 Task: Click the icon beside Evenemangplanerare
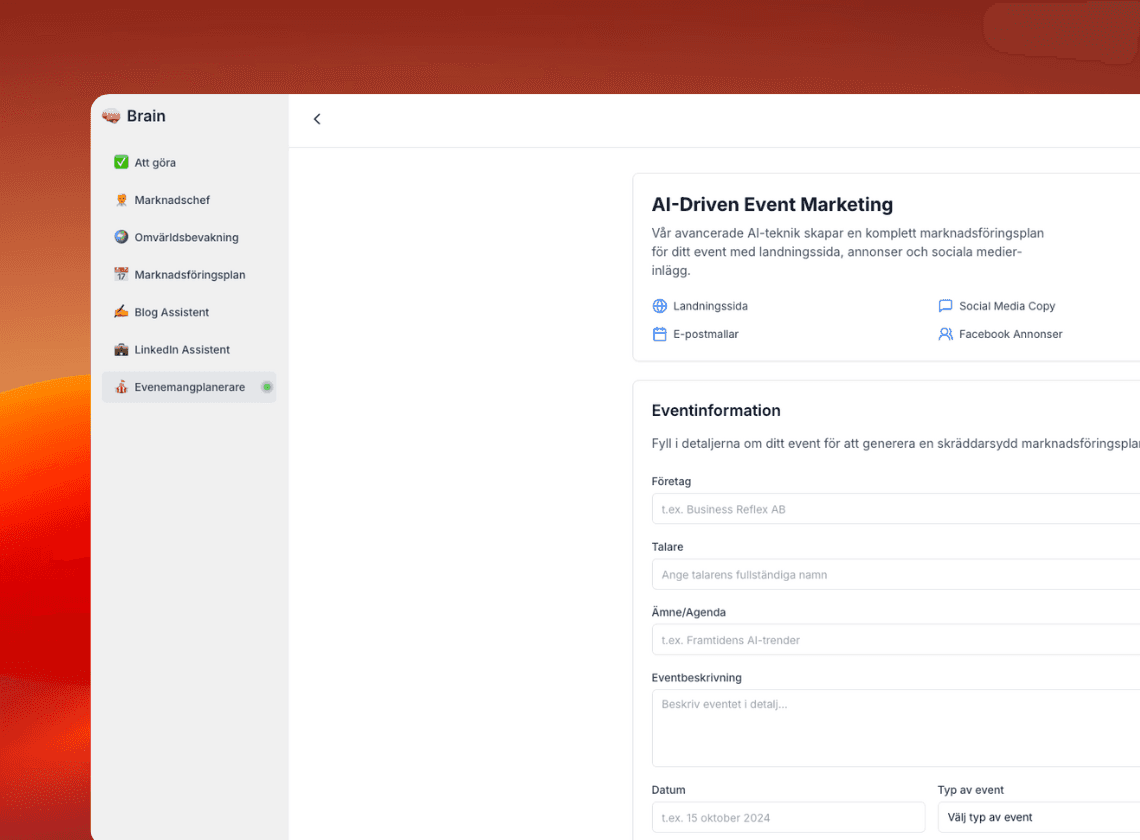coord(121,387)
